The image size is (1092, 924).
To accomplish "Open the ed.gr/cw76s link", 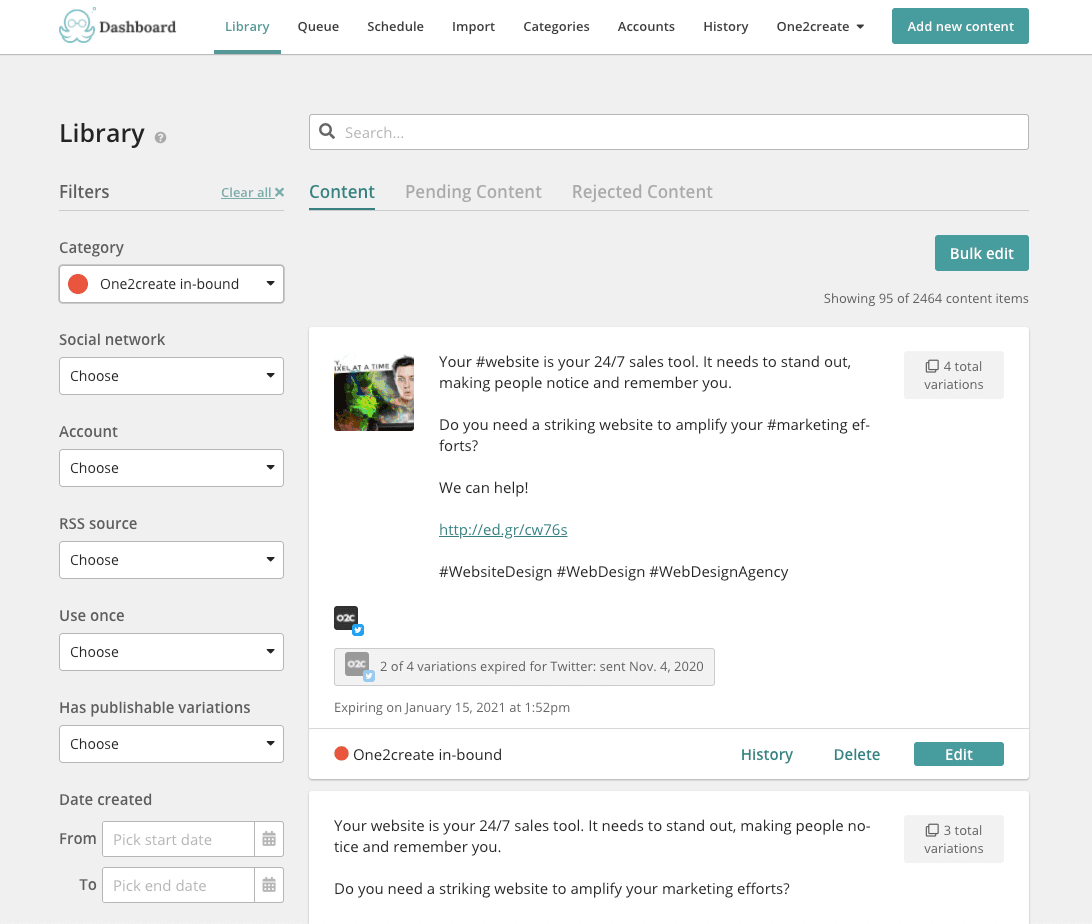I will [503, 530].
